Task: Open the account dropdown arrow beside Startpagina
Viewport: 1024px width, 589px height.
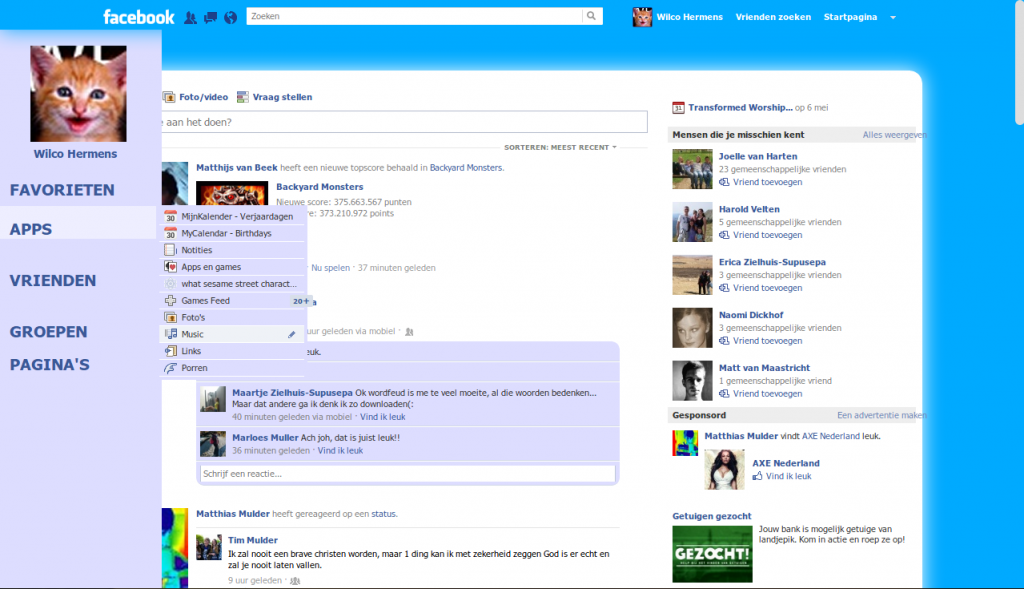Action: (893, 18)
